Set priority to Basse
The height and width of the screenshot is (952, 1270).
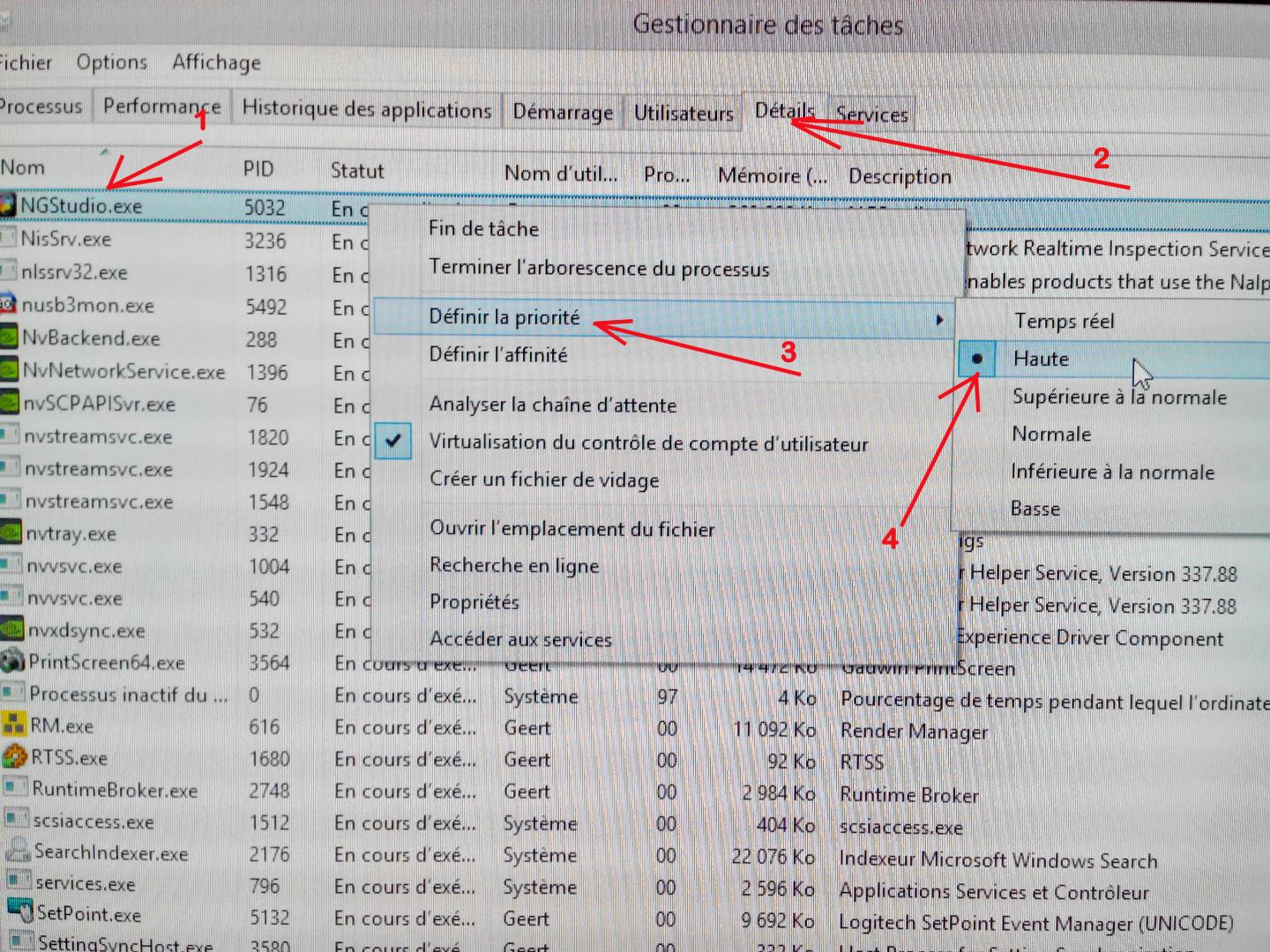[x=1035, y=509]
